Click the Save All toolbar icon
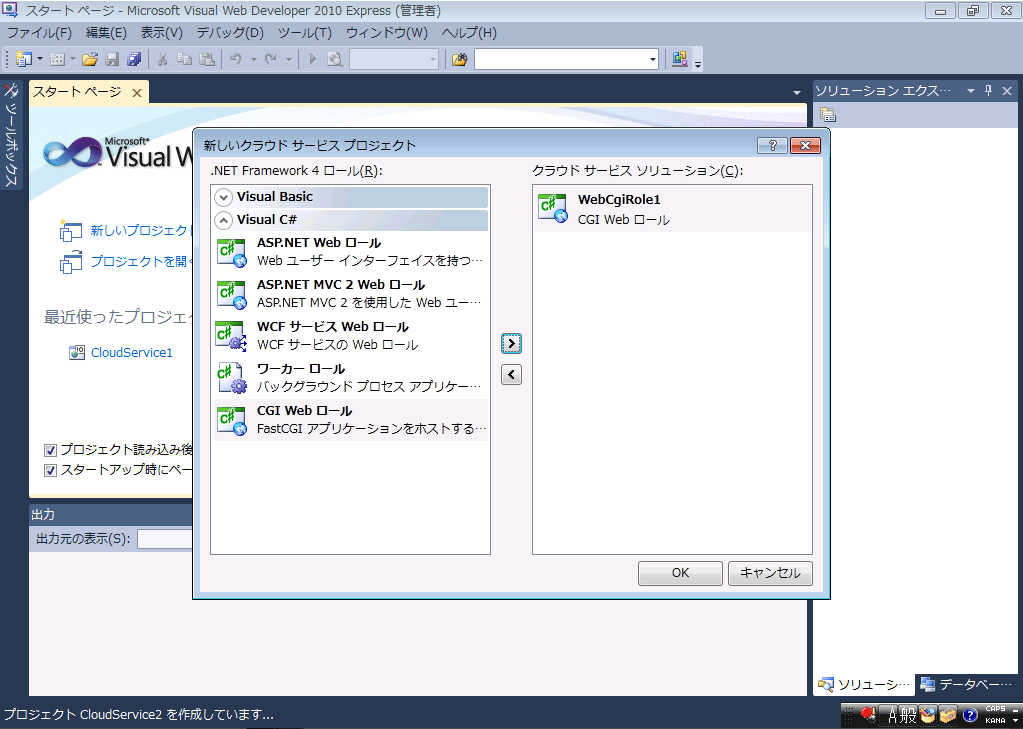Screen dimensions: 1023x729 click(134, 59)
